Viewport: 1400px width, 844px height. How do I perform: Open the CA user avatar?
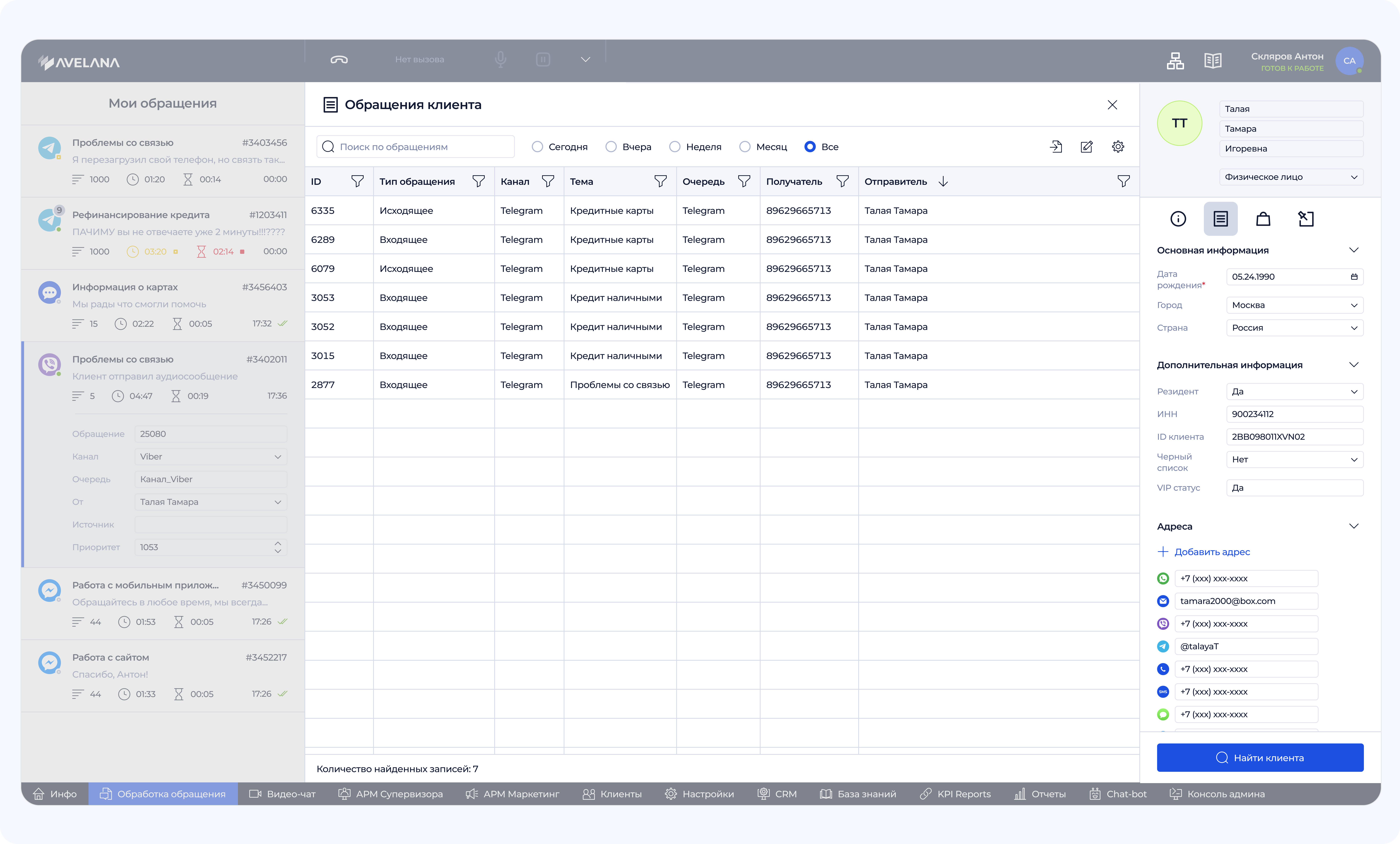coord(1349,61)
